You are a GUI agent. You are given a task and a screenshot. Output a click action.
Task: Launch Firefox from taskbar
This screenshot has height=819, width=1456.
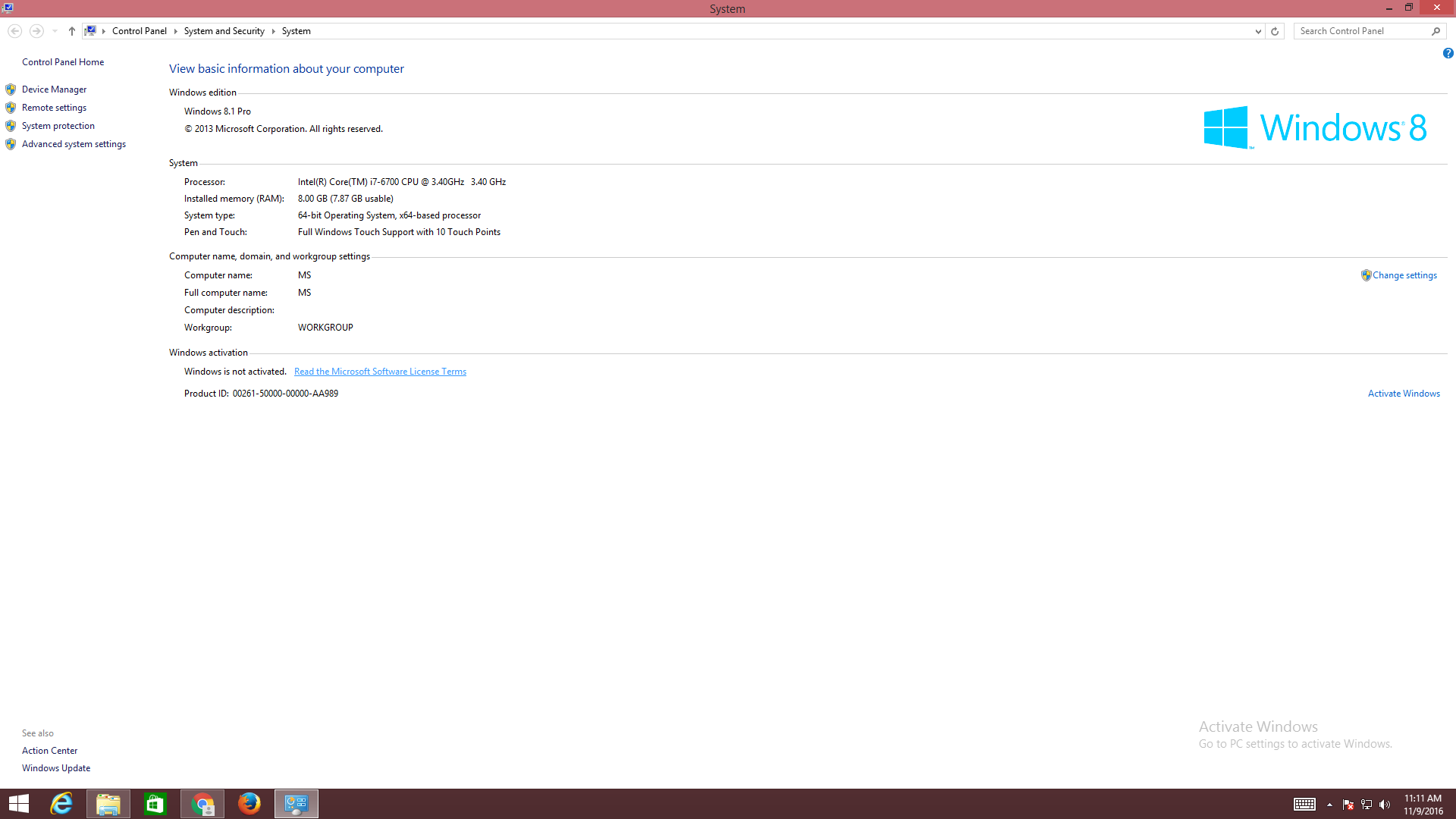[x=249, y=804]
